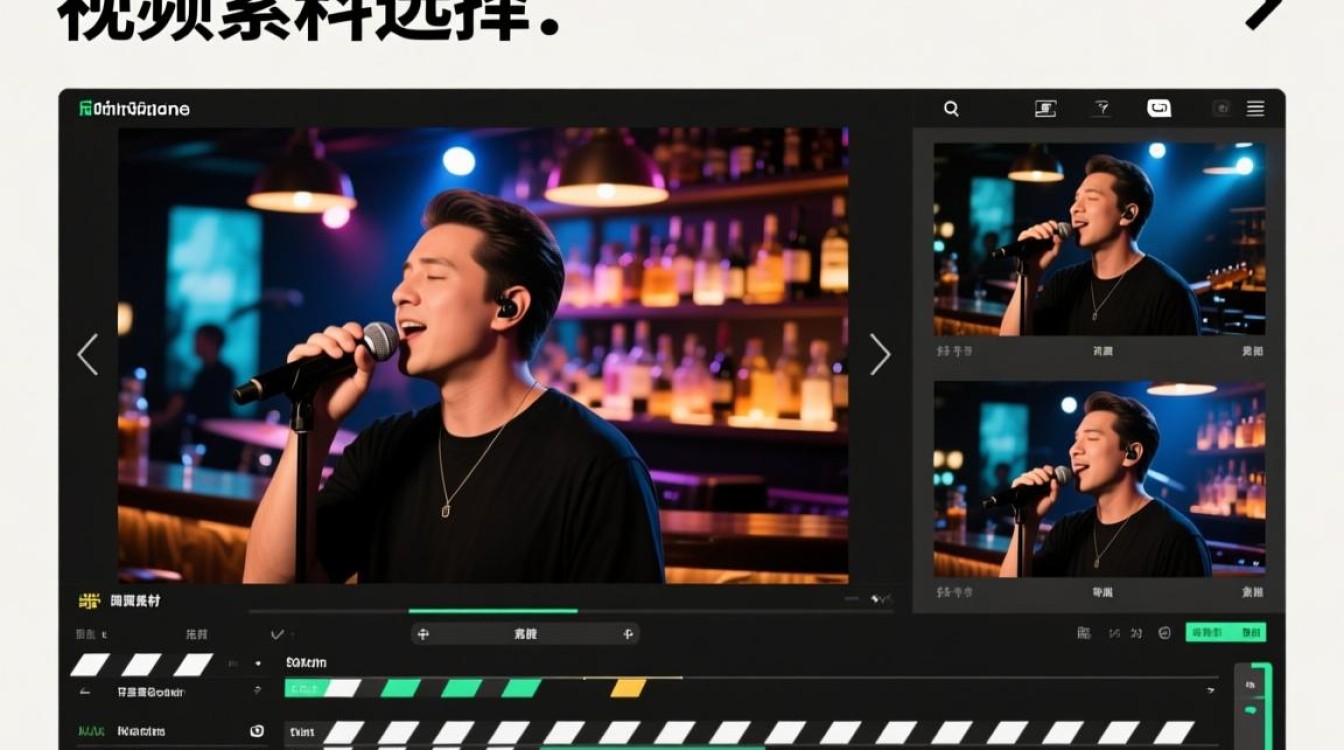The height and width of the screenshot is (750, 1344).
Task: Click the yellow icon at timeline panel header
Action: [x=89, y=601]
